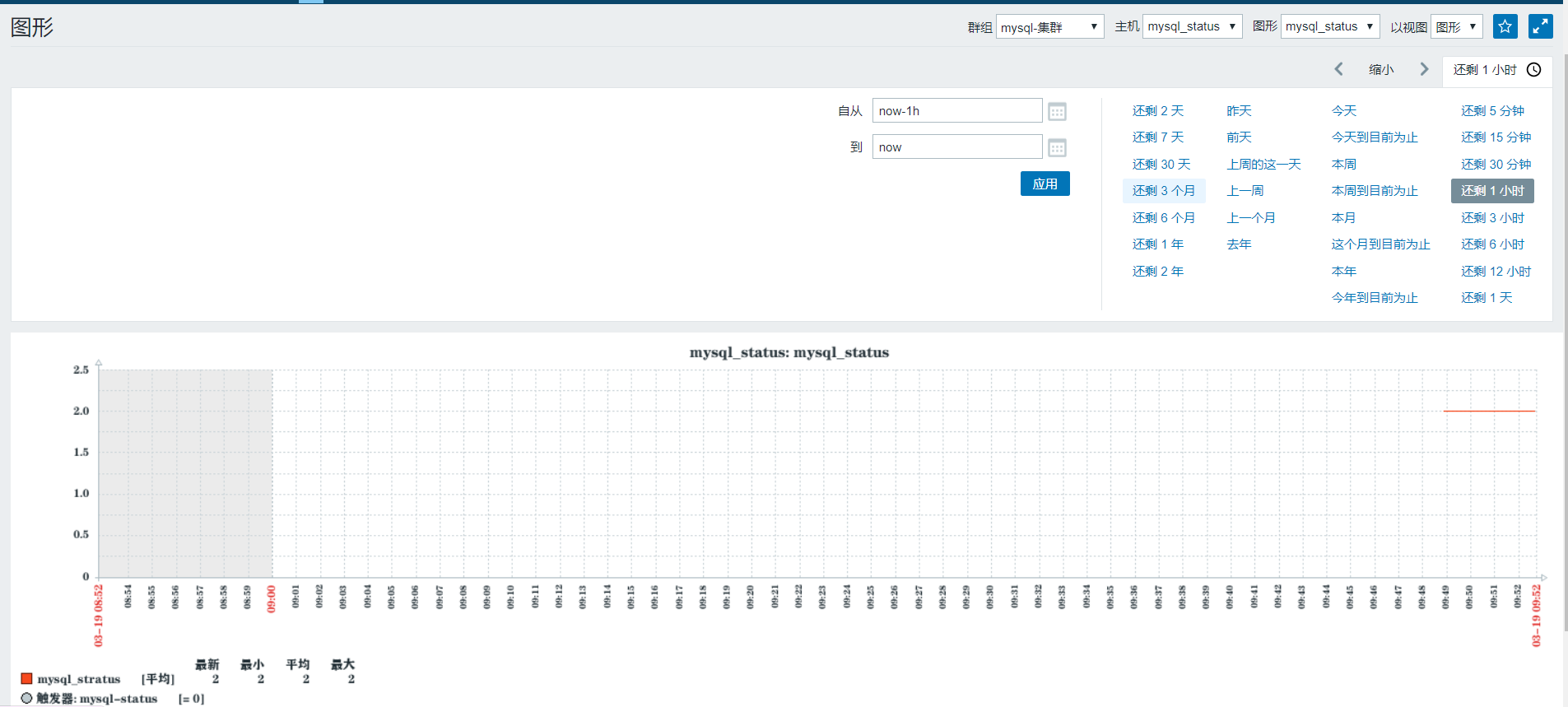Click highlighted 还剩 1 小时 option
1568x707 pixels.
point(1492,191)
